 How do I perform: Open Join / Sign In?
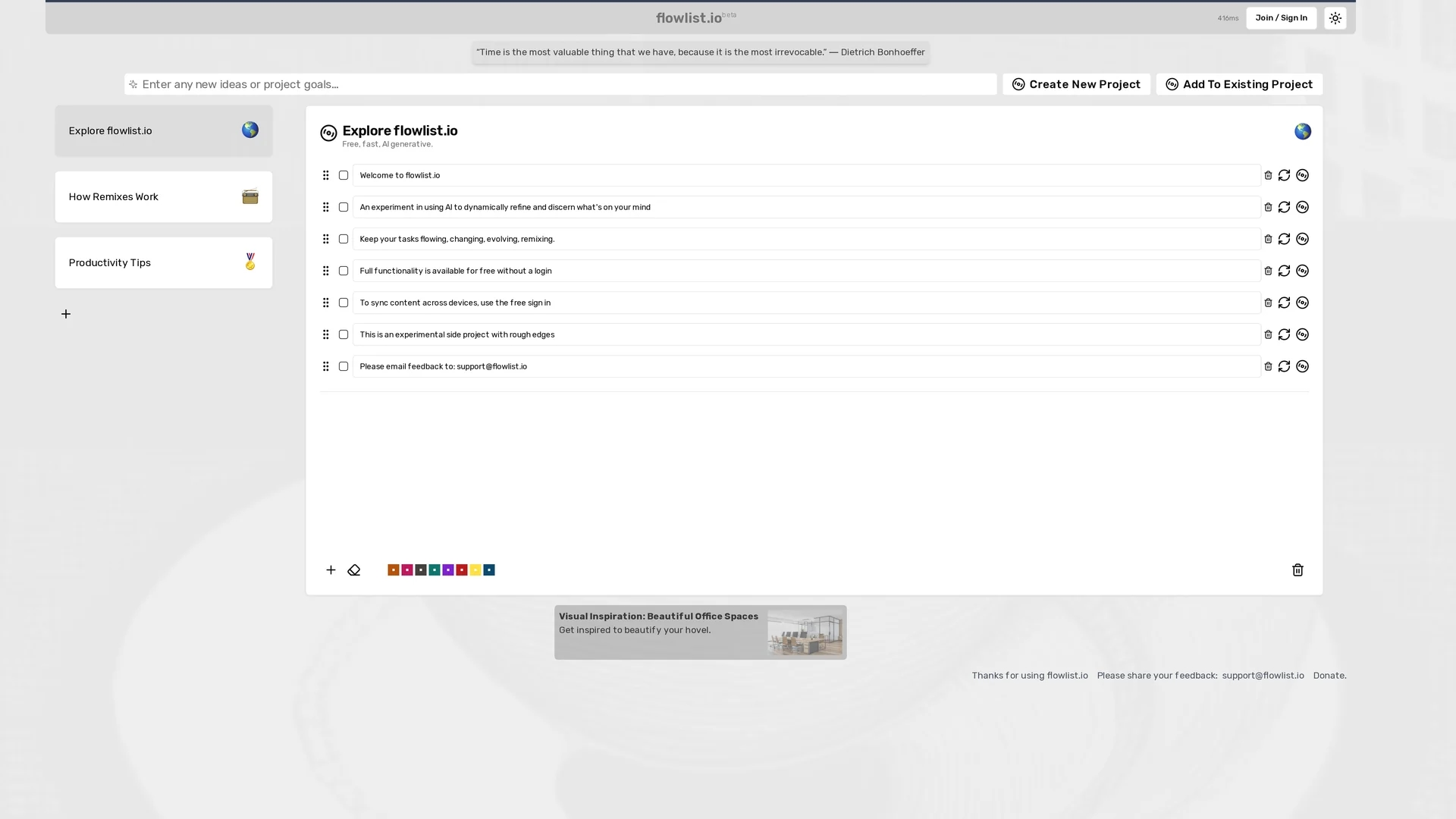pyautogui.click(x=1281, y=18)
